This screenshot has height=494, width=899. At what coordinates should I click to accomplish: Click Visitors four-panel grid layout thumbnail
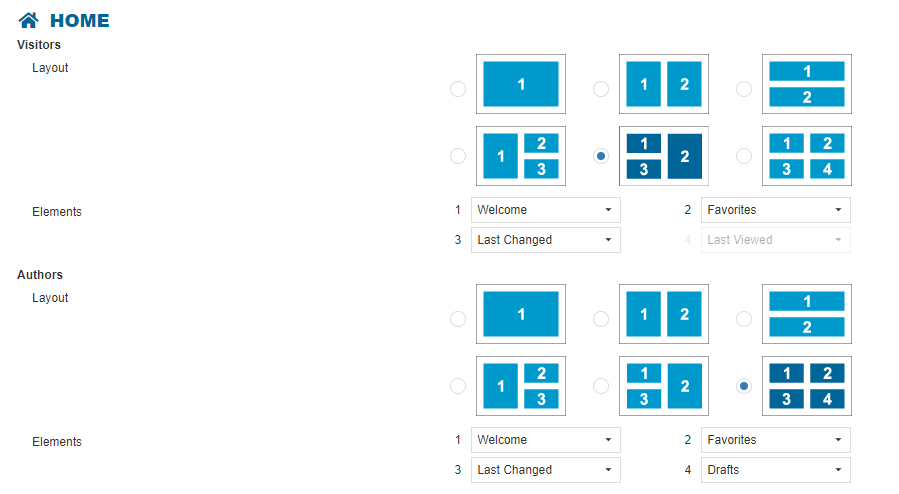pos(806,156)
